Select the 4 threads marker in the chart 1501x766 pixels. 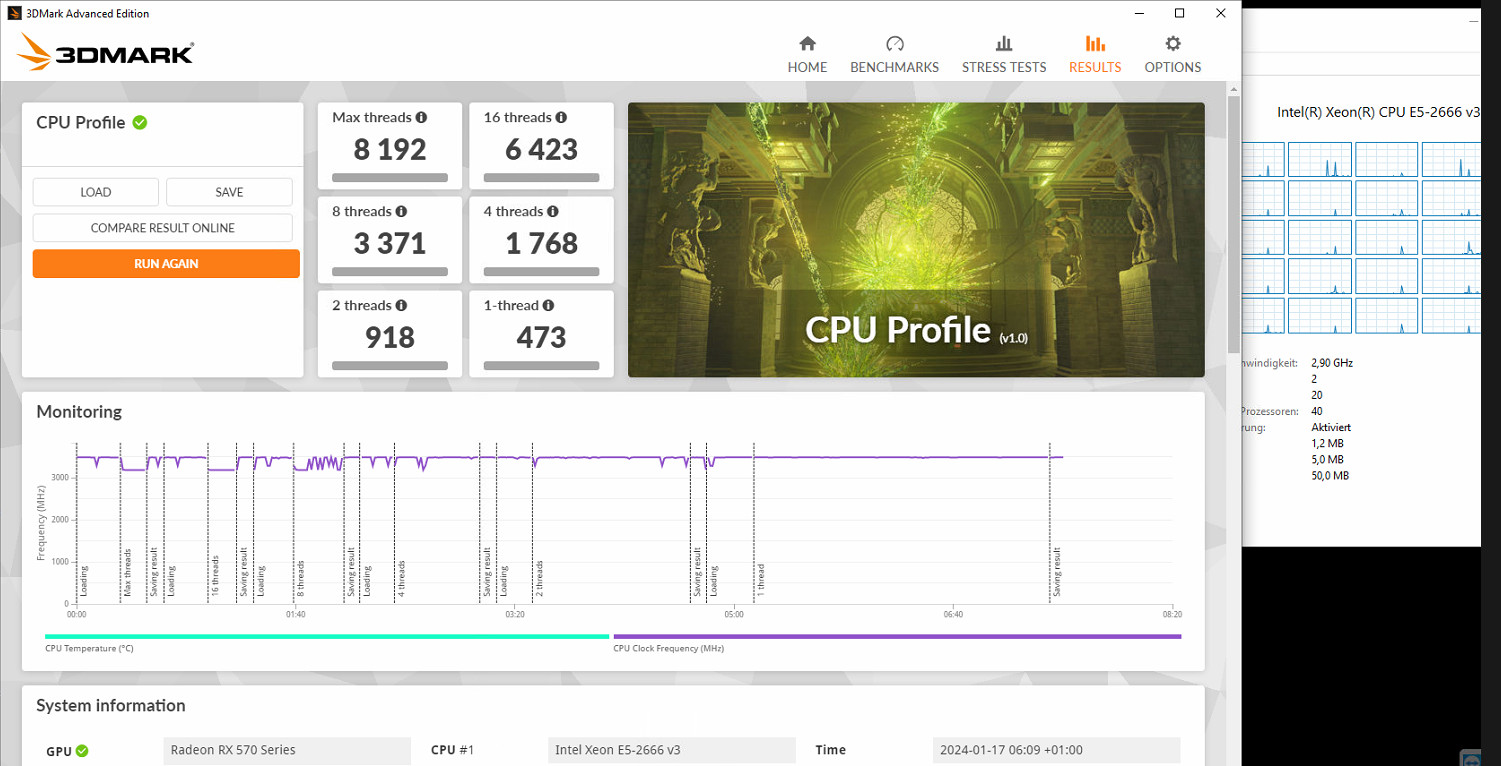(x=401, y=579)
